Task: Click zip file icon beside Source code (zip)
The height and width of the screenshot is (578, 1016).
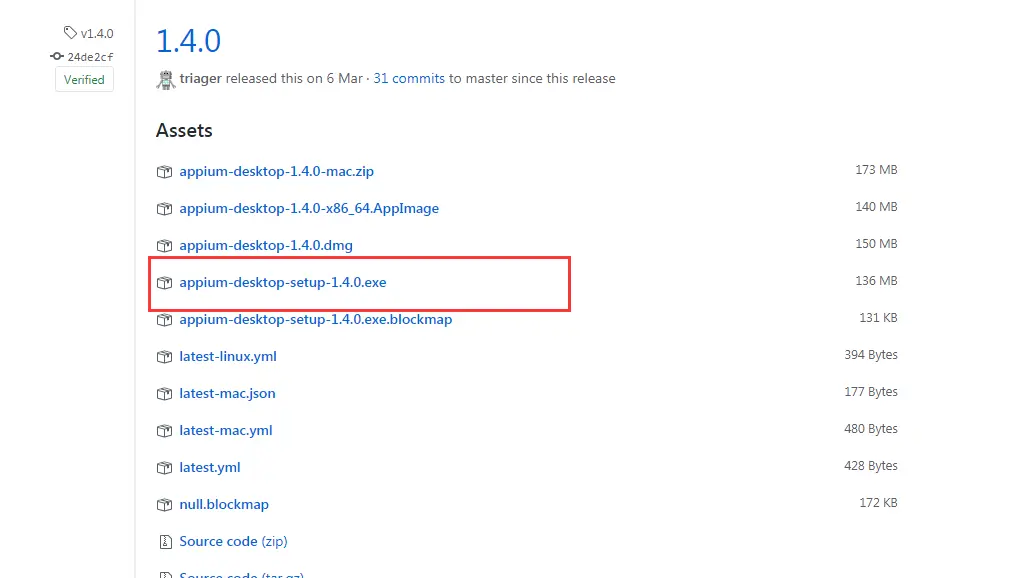Action: point(165,542)
